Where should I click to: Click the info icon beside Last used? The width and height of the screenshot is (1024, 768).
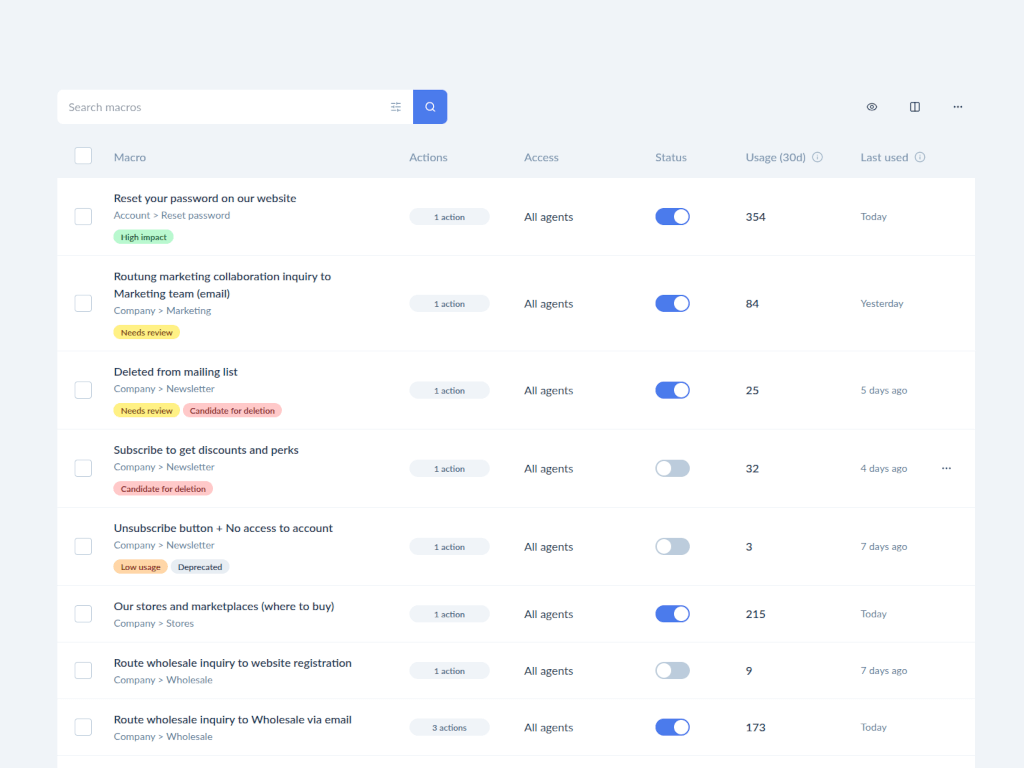point(920,157)
